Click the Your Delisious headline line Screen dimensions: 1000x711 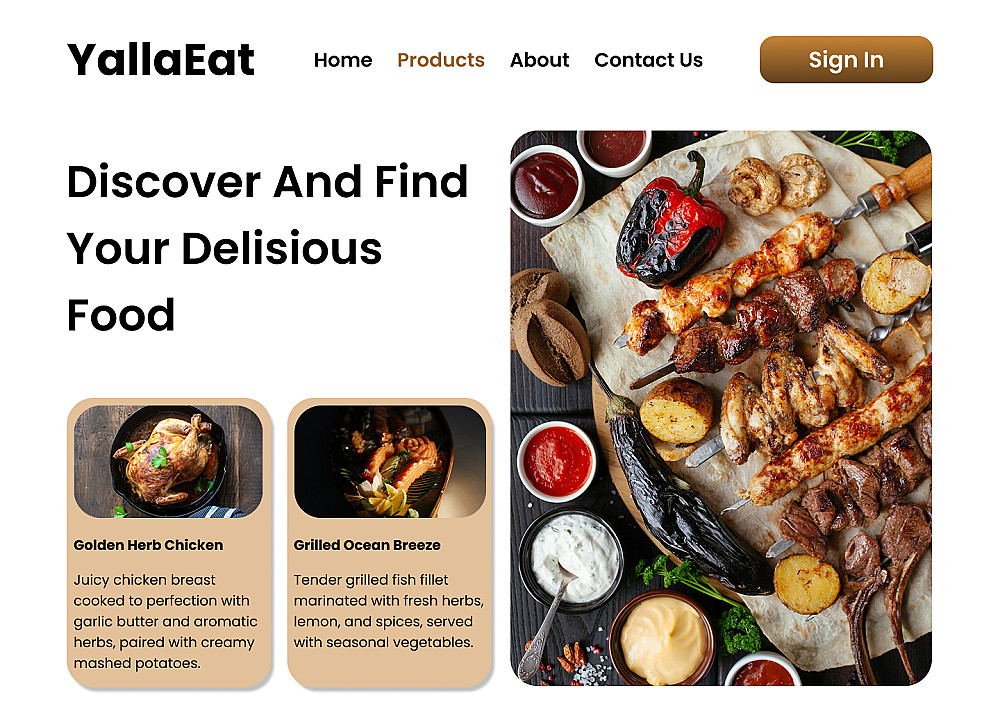pyautogui.click(x=224, y=249)
